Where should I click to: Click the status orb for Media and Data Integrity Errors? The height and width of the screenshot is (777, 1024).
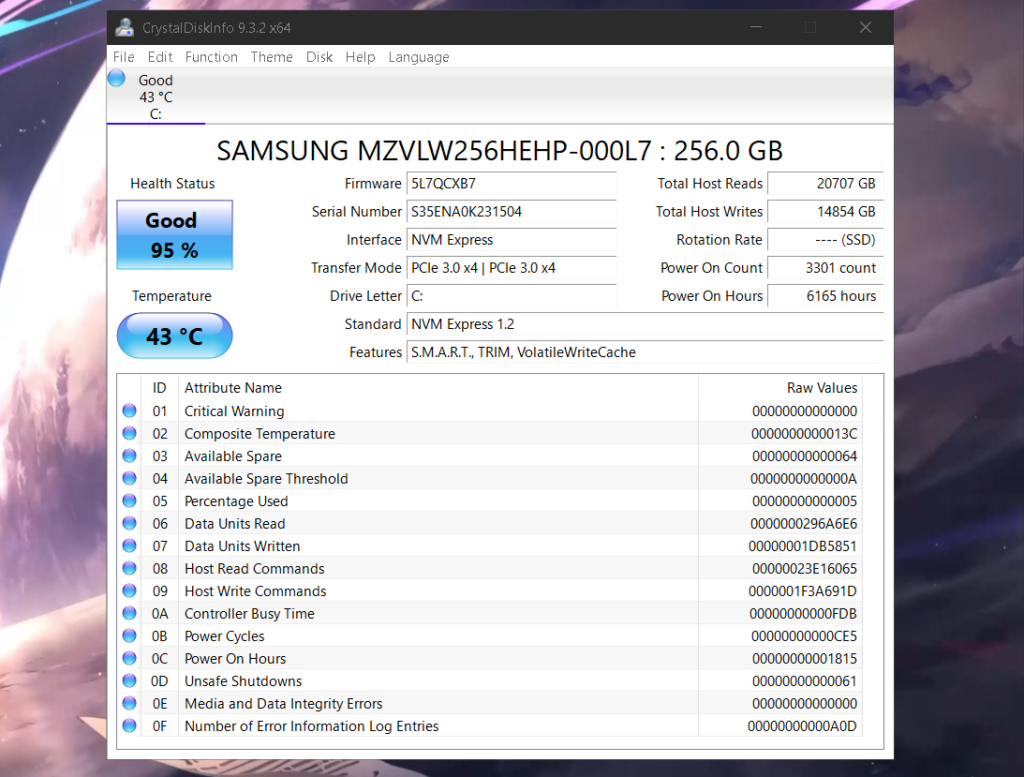pos(129,703)
